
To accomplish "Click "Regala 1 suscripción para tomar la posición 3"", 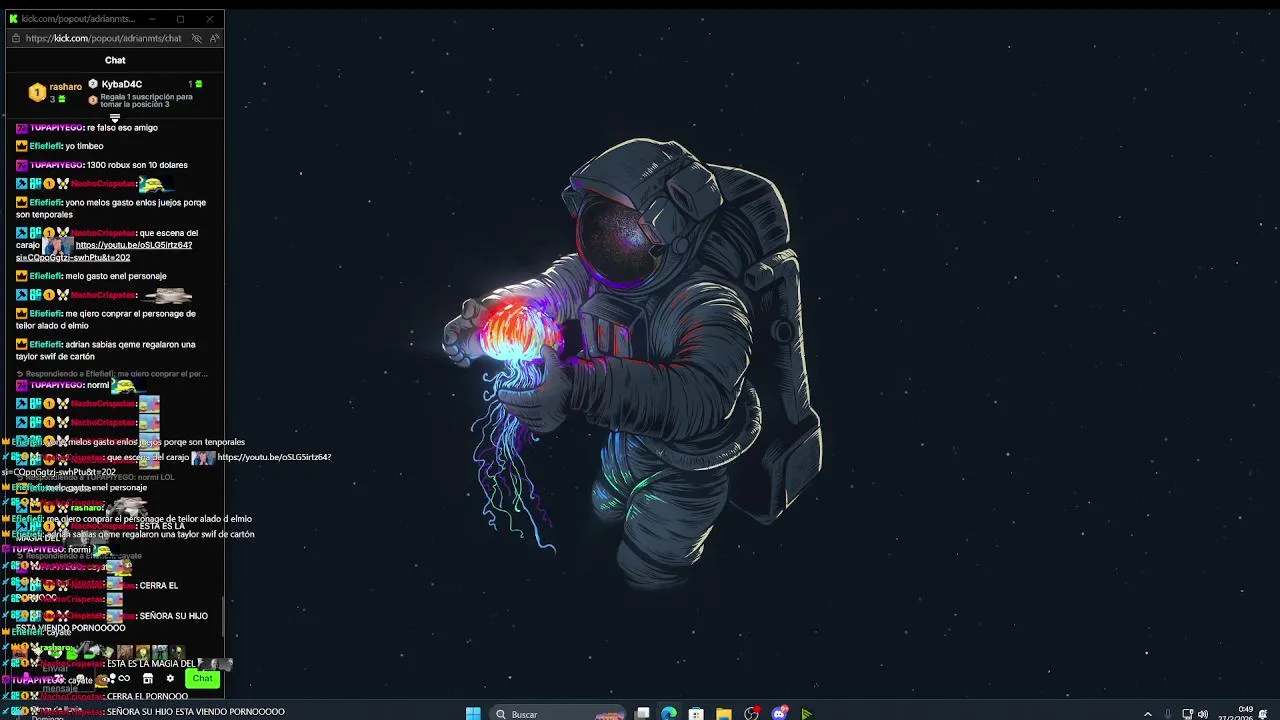I will 146,100.
